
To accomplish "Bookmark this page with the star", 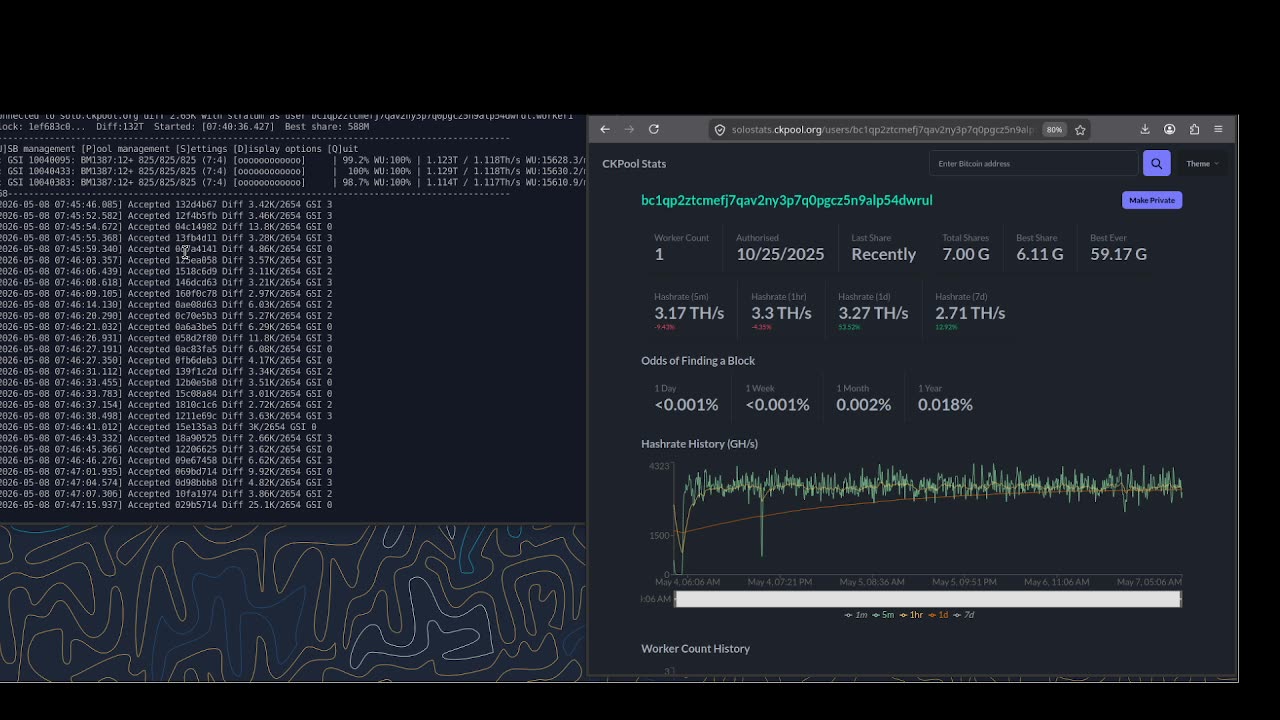I will (x=1080, y=130).
